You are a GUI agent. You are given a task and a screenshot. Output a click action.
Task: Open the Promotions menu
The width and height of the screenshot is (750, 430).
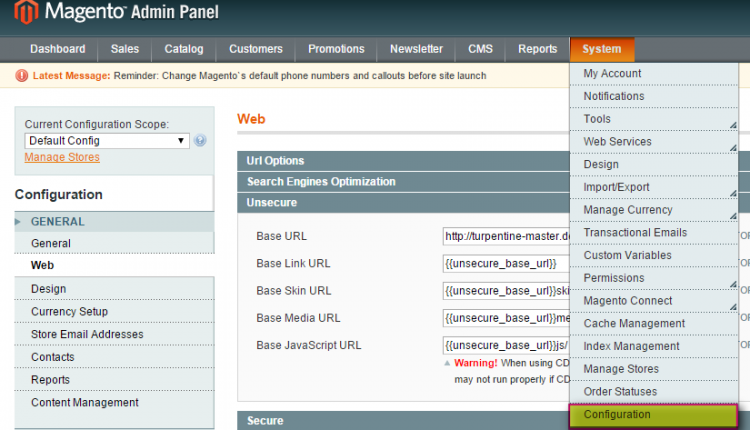pyautogui.click(x=336, y=49)
